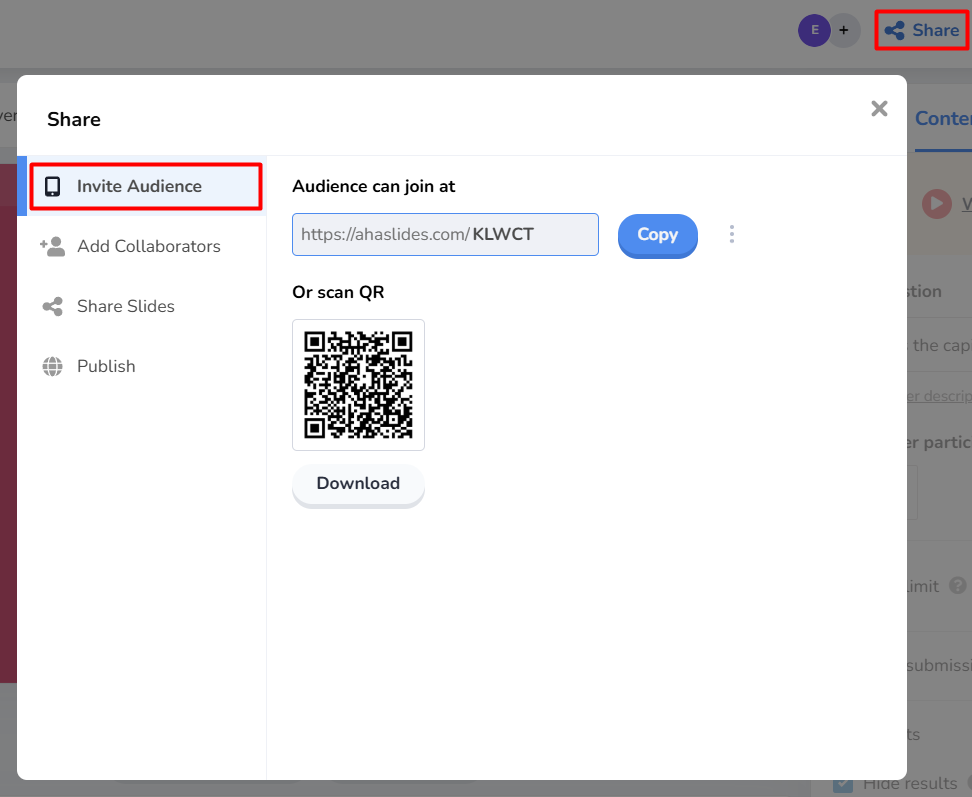Click the add-person icon beside Add Collaborators

[x=53, y=247]
